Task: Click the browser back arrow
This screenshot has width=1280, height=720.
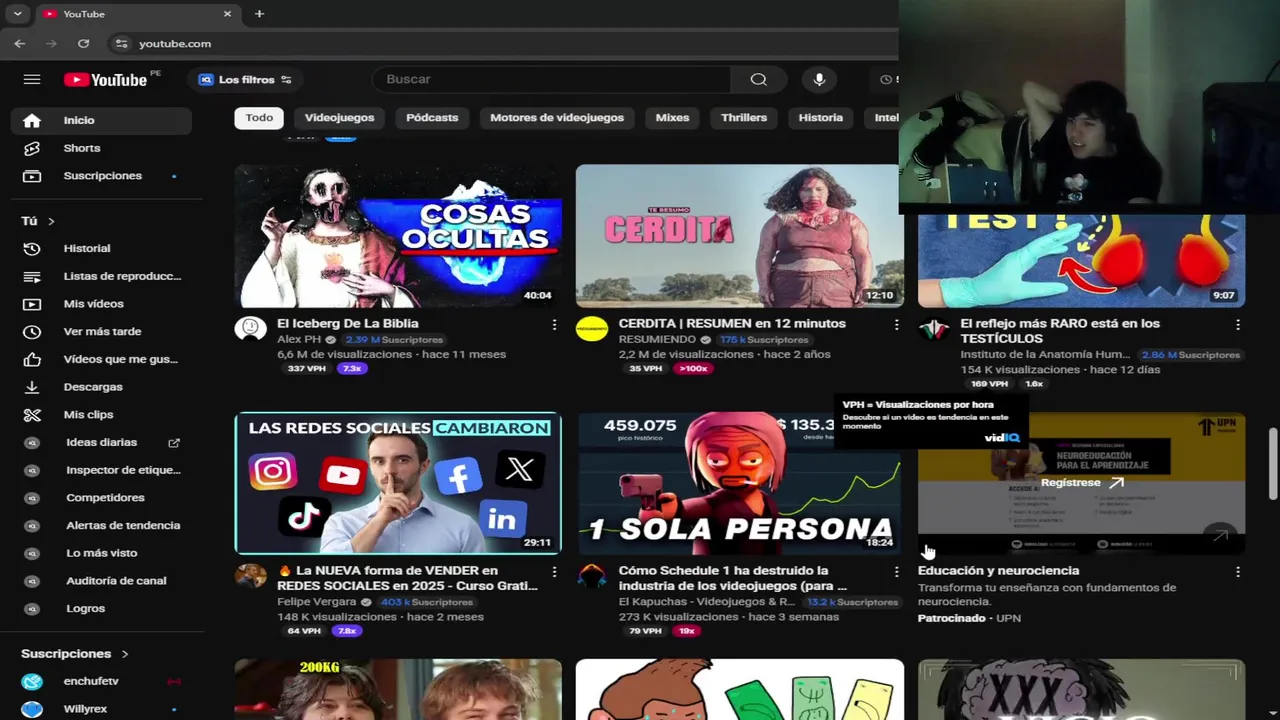Action: click(x=20, y=43)
